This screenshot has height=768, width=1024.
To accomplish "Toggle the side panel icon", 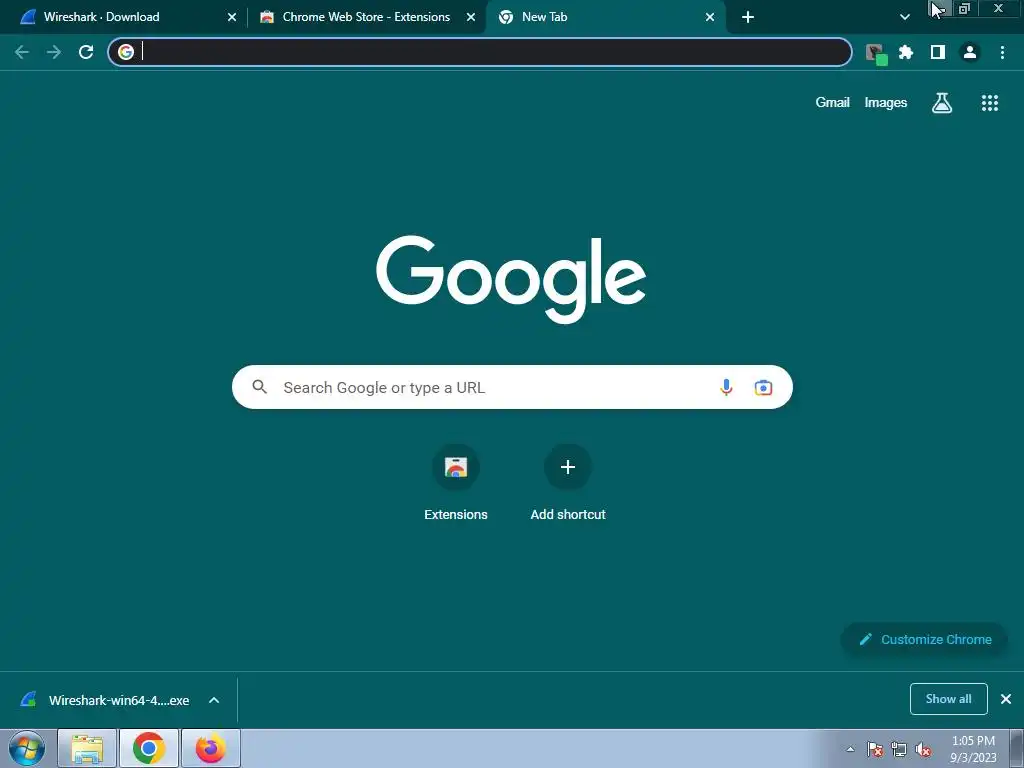I will click(x=938, y=52).
